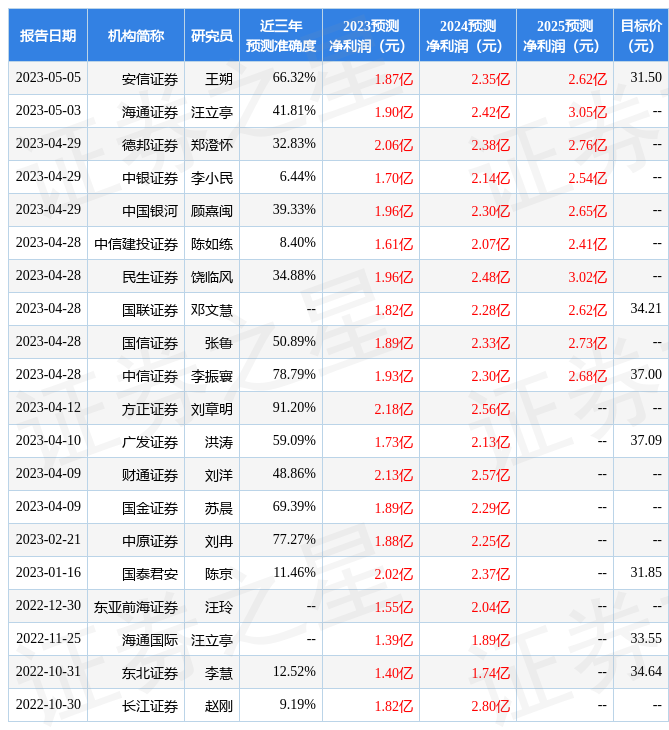Select researcher cell 顾熹闽
Screen dimensions: 669x730
(212, 211)
